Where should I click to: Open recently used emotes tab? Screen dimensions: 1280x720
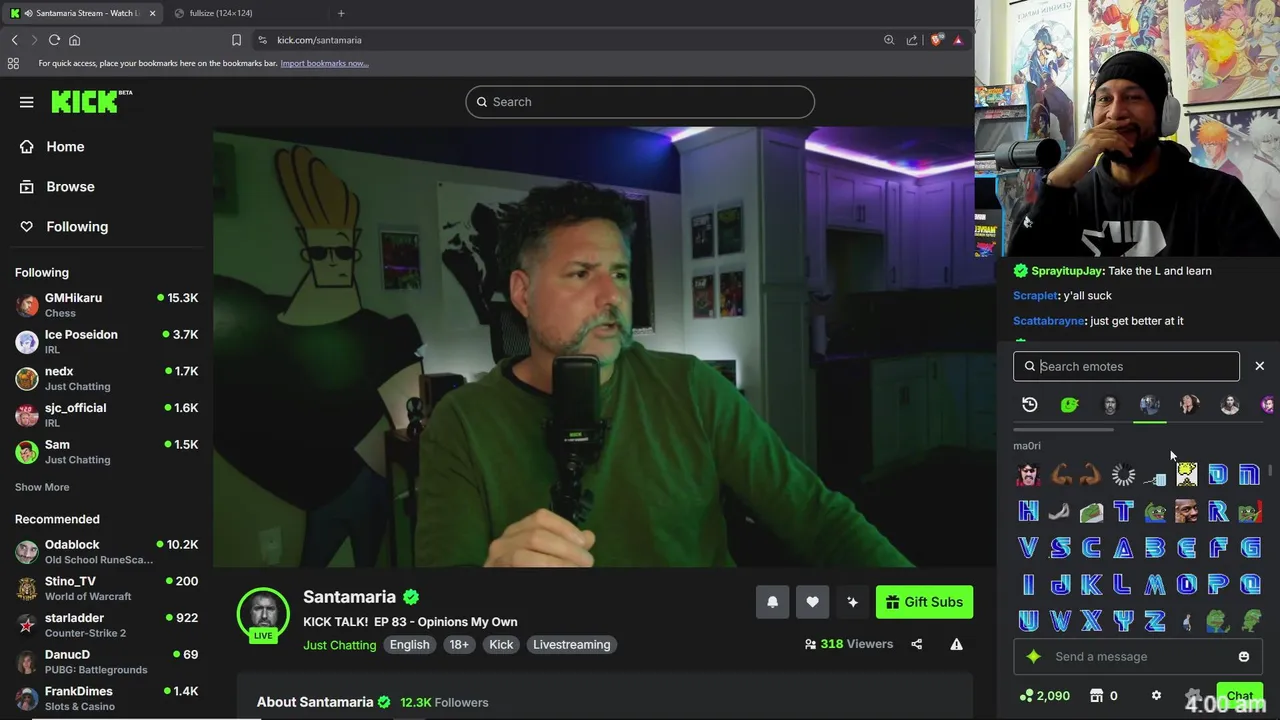(1030, 405)
